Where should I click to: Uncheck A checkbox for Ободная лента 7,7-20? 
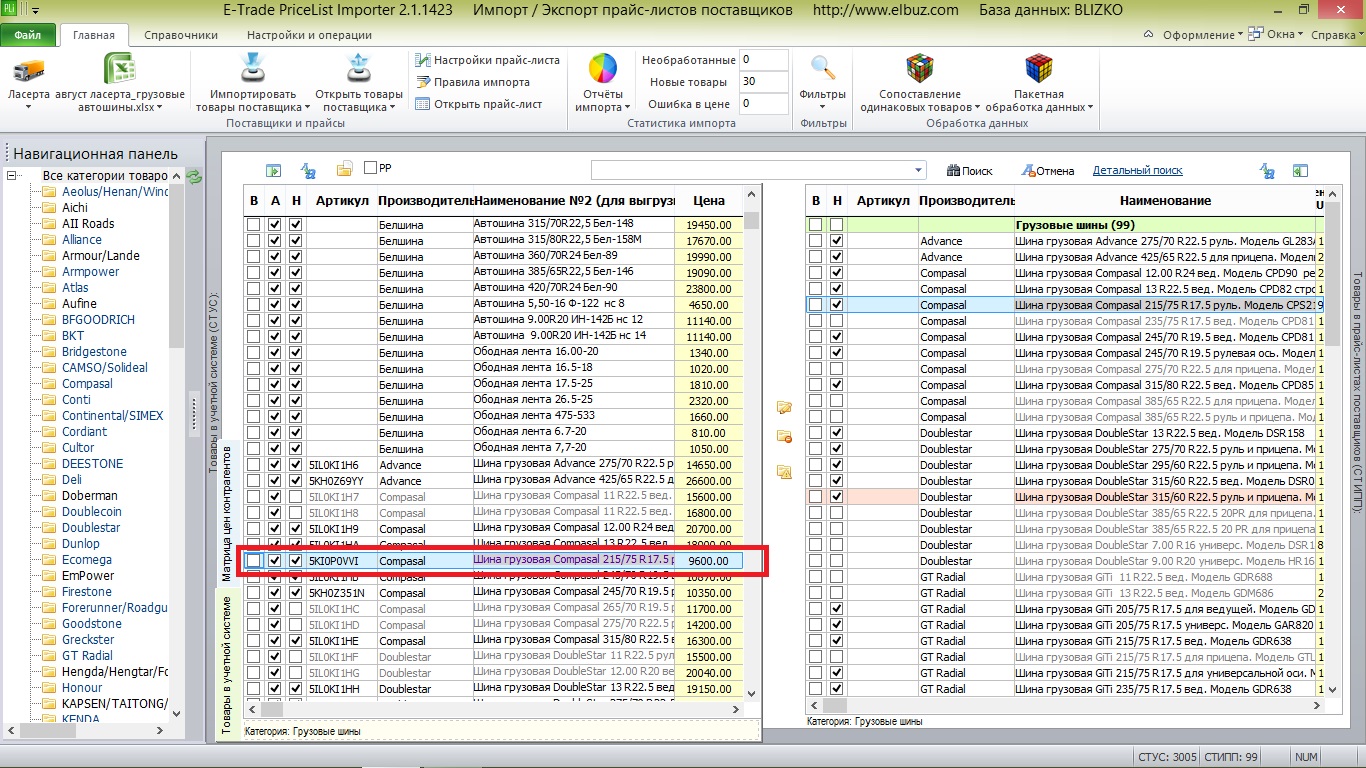pyautogui.click(x=275, y=449)
